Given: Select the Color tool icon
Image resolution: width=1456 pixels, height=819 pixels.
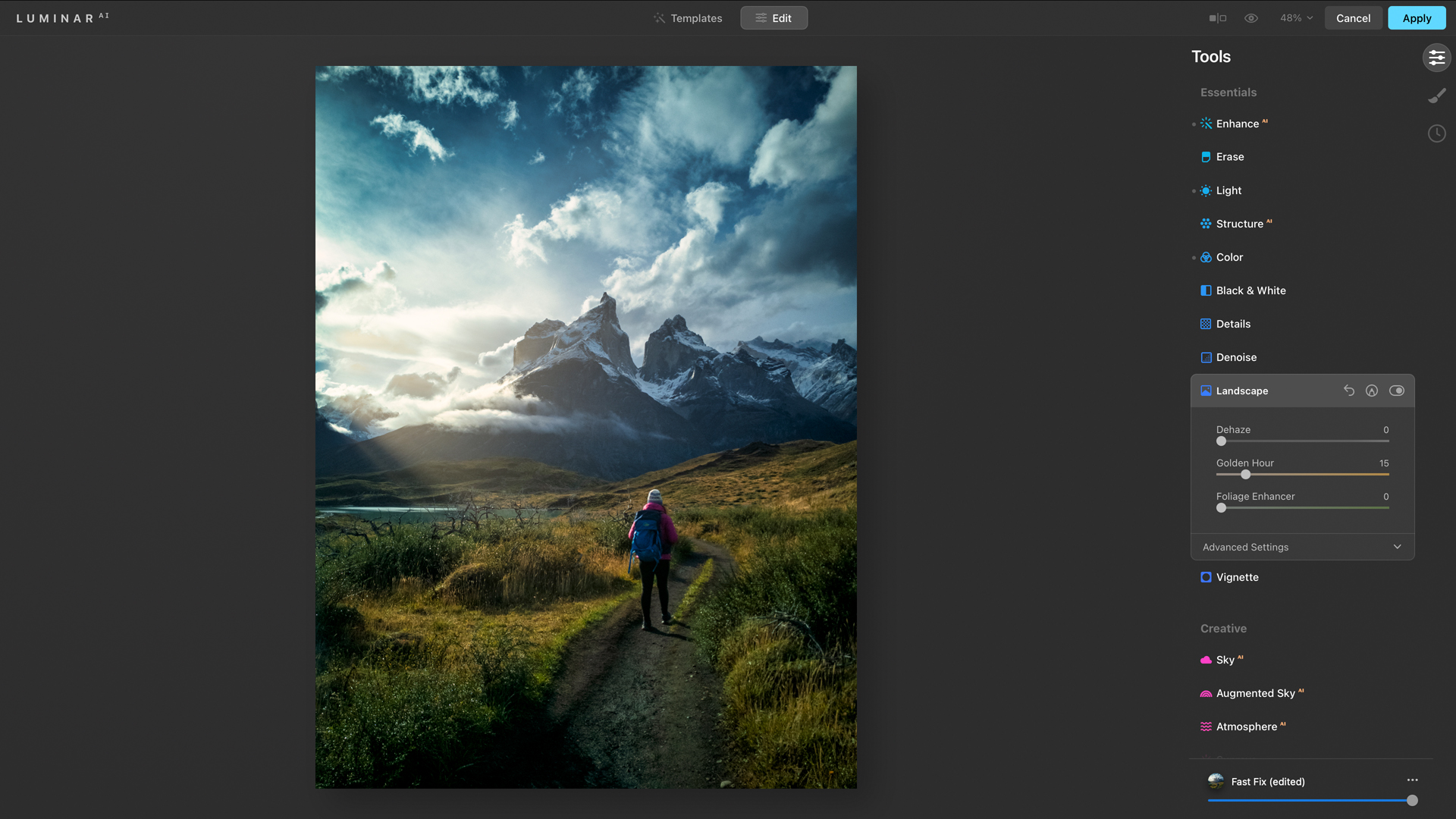Looking at the screenshot, I should coord(1206,257).
